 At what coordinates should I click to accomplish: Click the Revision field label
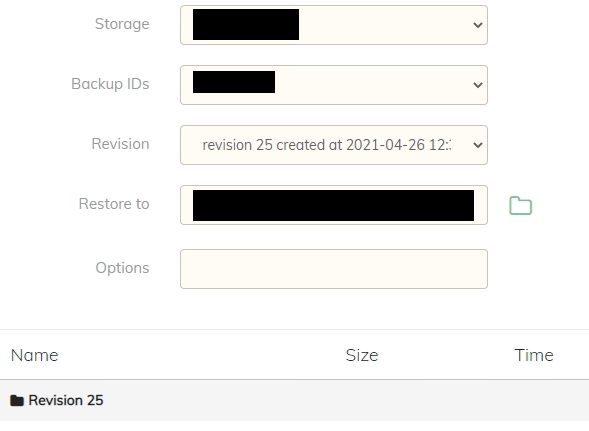(120, 144)
